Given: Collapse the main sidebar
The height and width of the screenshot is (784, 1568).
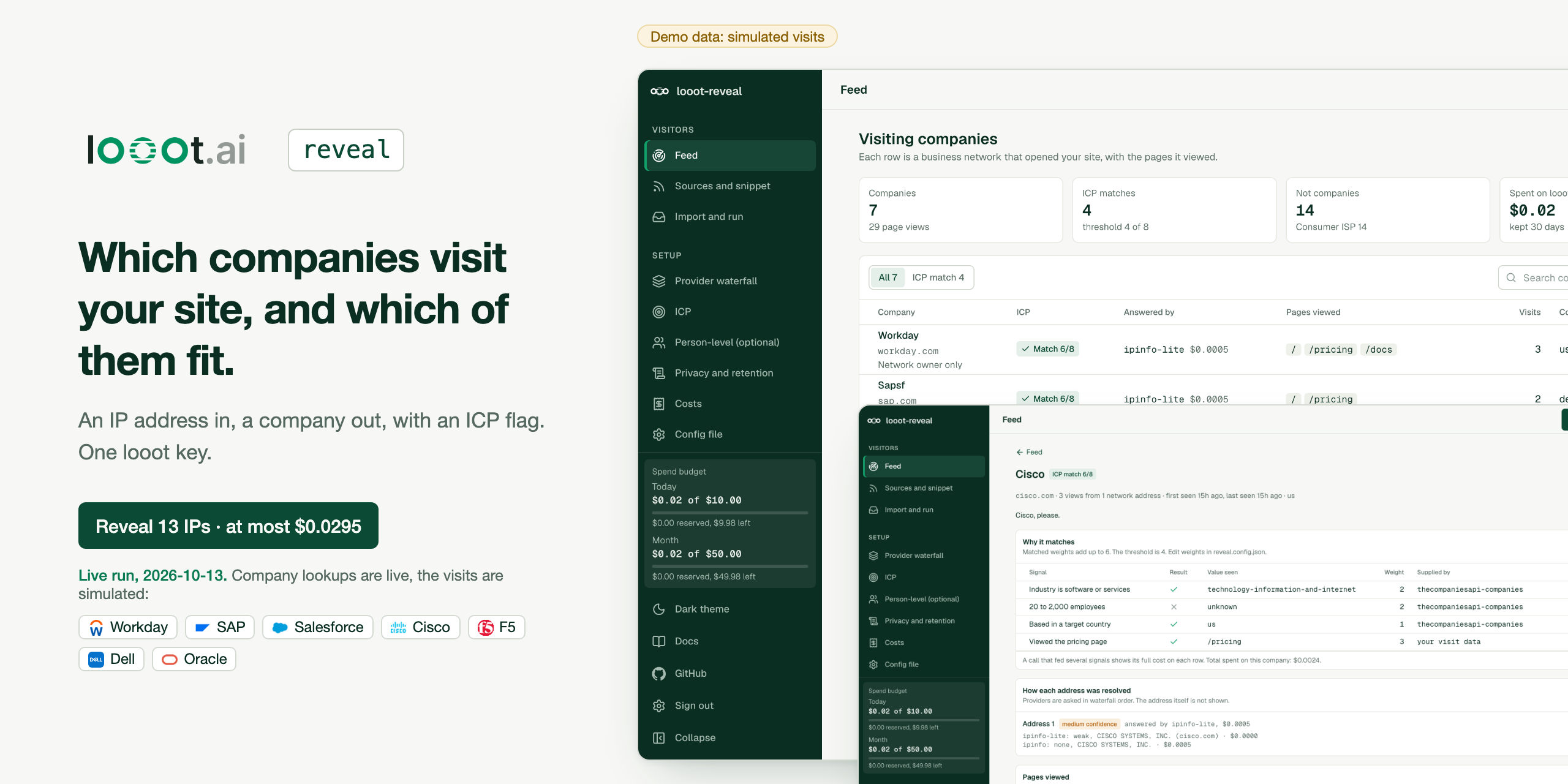Looking at the screenshot, I should (x=730, y=738).
